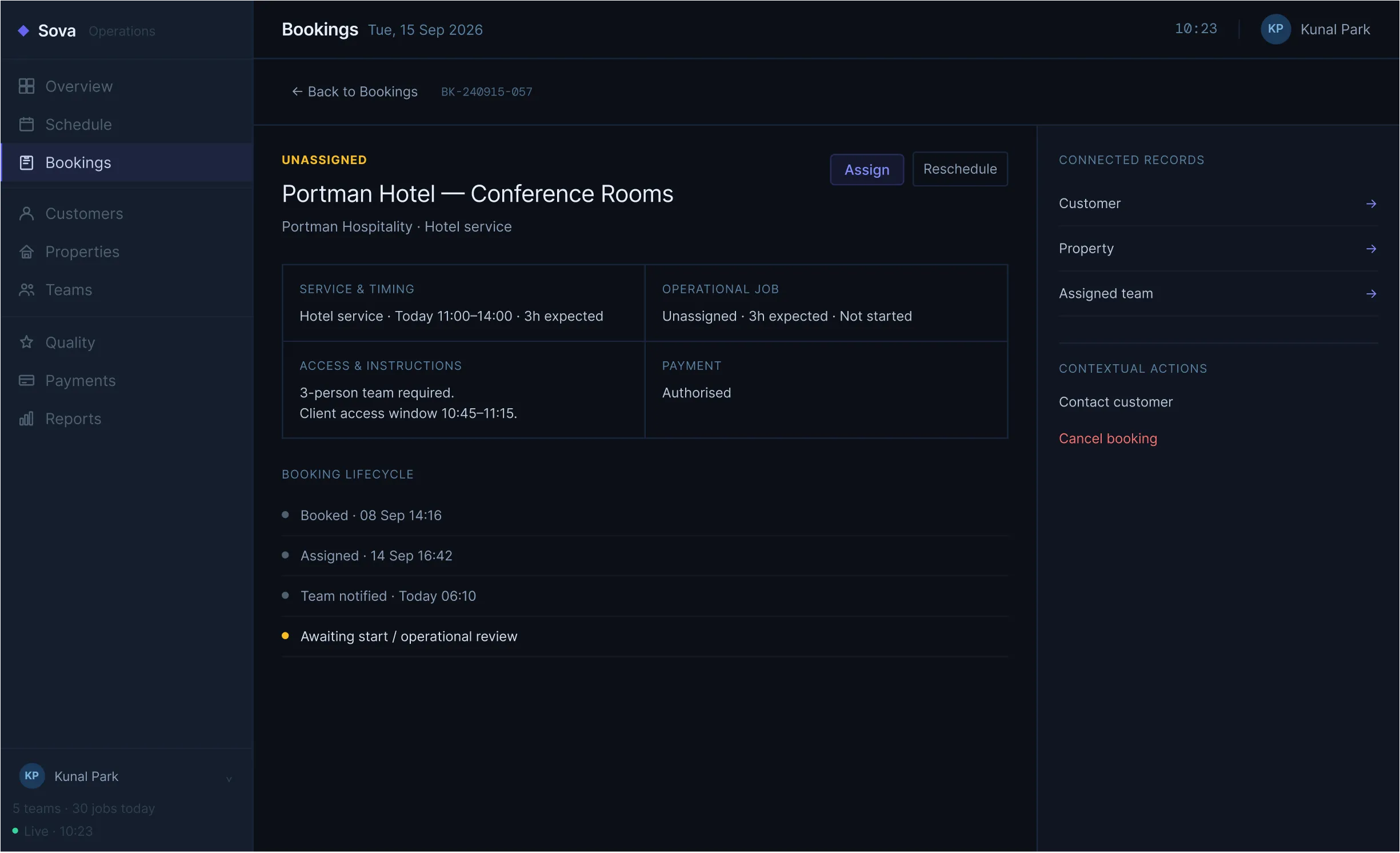Expand the Kunal Park sidebar account chevron
The width and height of the screenshot is (1400, 853).
(229, 779)
